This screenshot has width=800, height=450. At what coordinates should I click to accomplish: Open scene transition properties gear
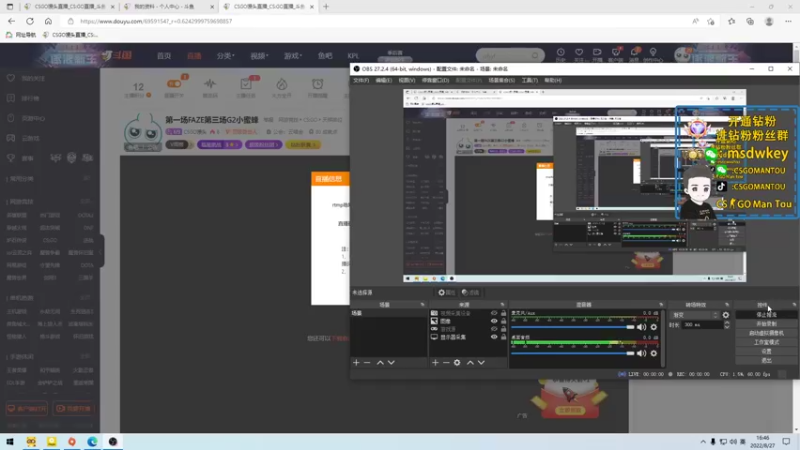coord(726,315)
